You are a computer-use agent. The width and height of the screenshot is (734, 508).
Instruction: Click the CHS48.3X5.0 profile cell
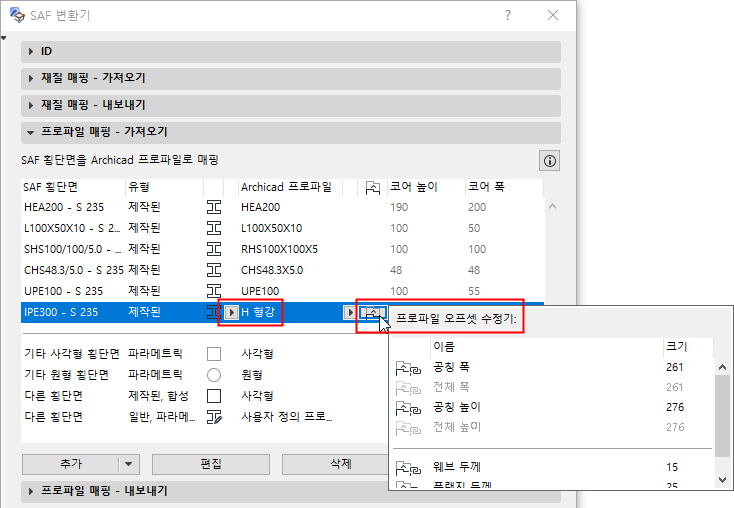[272, 270]
